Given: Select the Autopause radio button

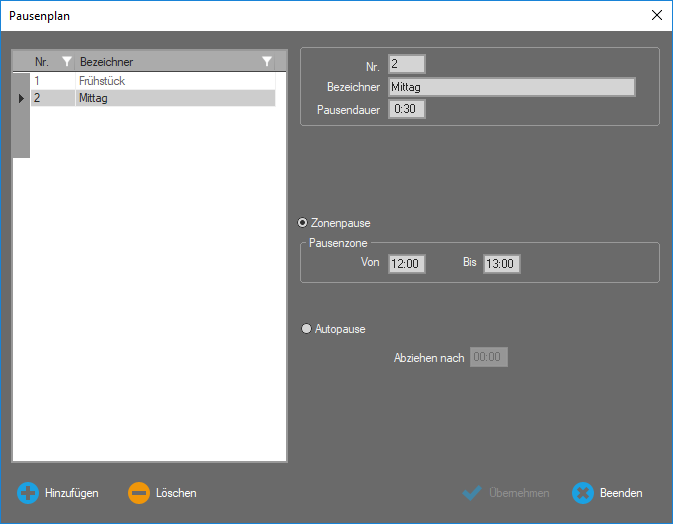Looking at the screenshot, I should (x=306, y=328).
